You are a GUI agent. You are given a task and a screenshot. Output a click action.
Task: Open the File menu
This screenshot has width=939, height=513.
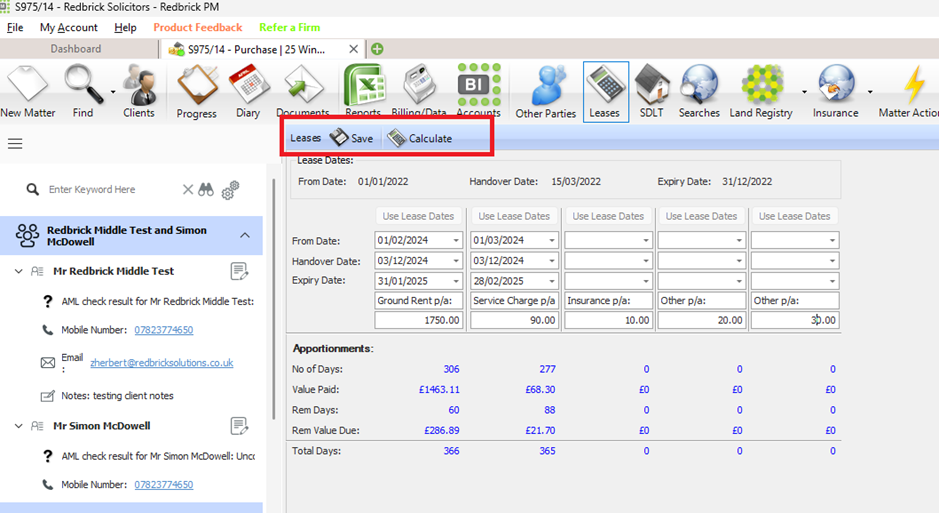click(x=15, y=28)
